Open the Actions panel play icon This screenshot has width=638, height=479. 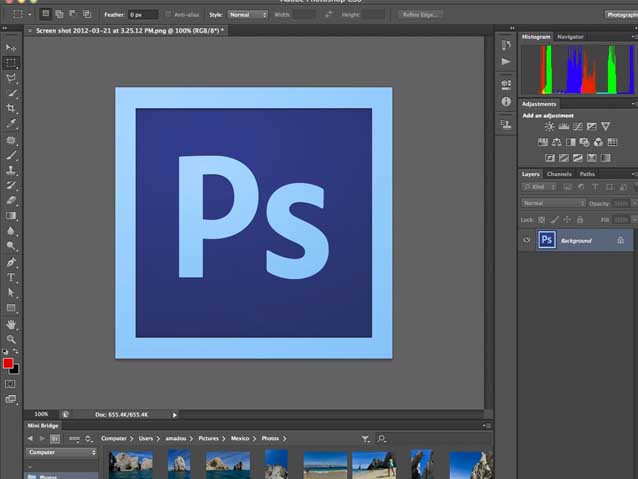click(506, 61)
